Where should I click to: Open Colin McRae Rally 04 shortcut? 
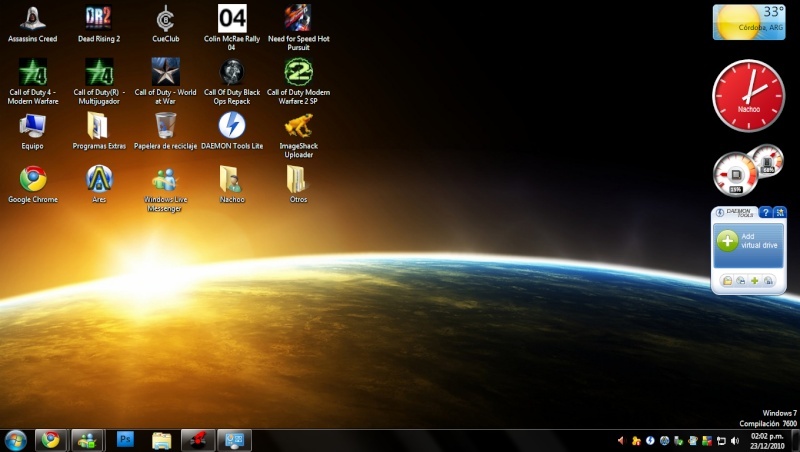[232, 28]
